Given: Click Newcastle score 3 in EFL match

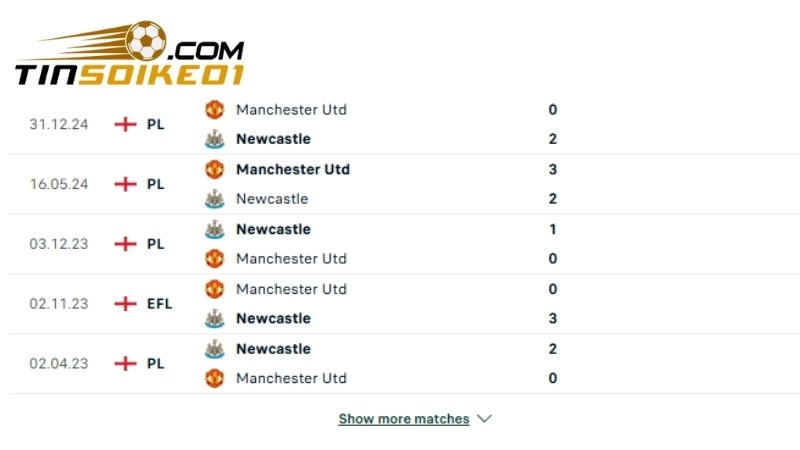Looking at the screenshot, I should pyautogui.click(x=553, y=318).
